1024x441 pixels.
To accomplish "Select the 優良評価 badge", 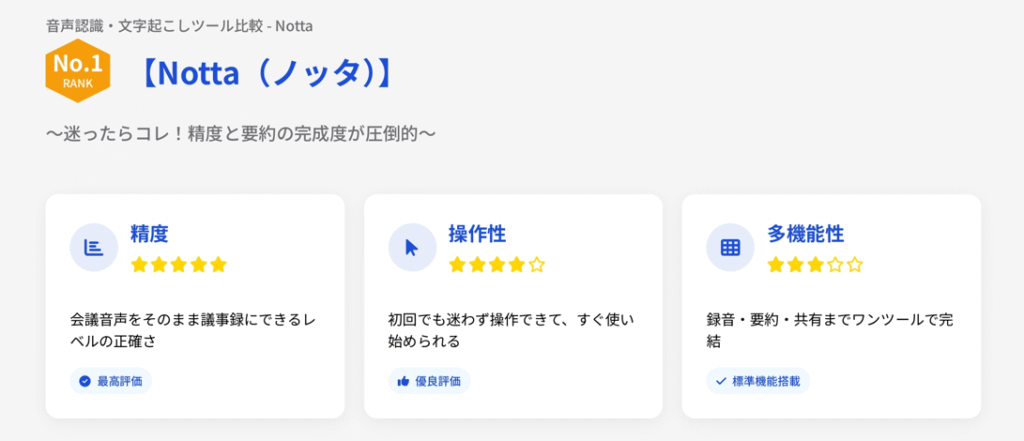I will coord(429,381).
